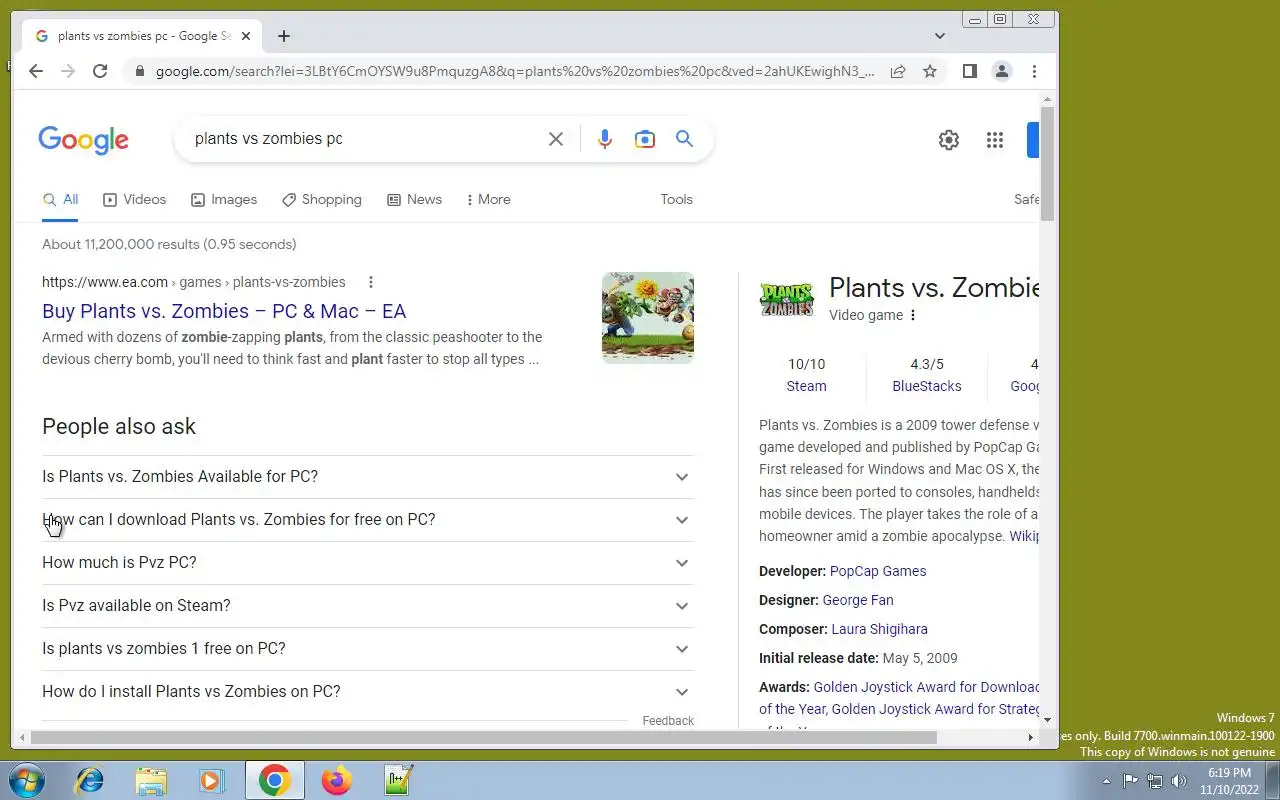Open the Windows Start button
This screenshot has width=1280, height=800.
26,780
